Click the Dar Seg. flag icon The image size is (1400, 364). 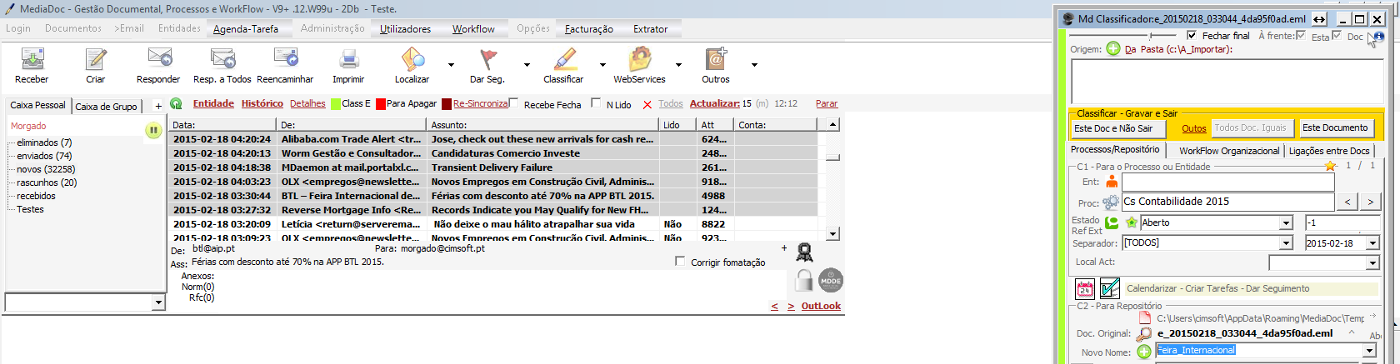pos(489,58)
